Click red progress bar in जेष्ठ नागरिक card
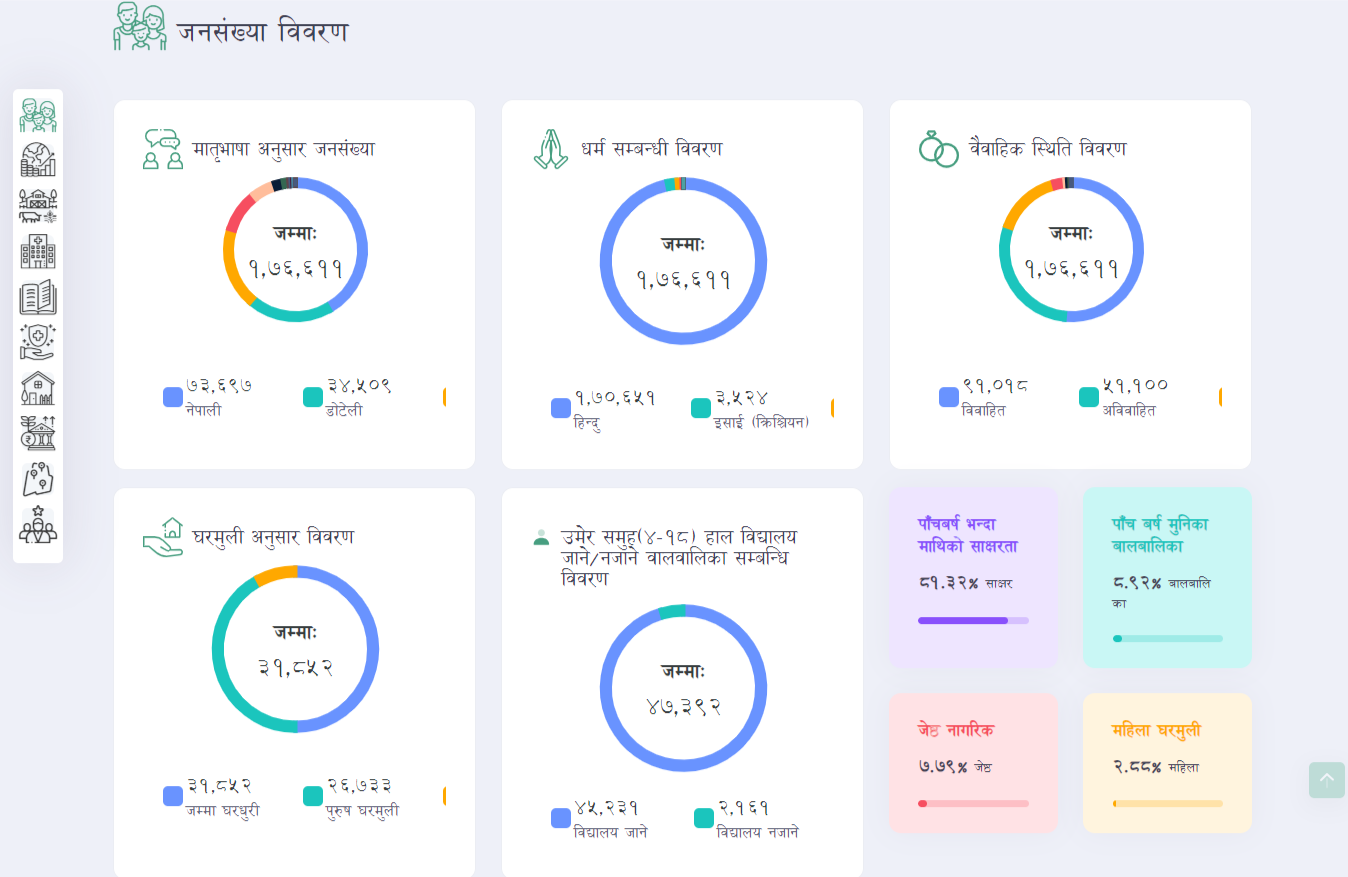Viewport: 1348px width, 877px height. click(x=973, y=804)
